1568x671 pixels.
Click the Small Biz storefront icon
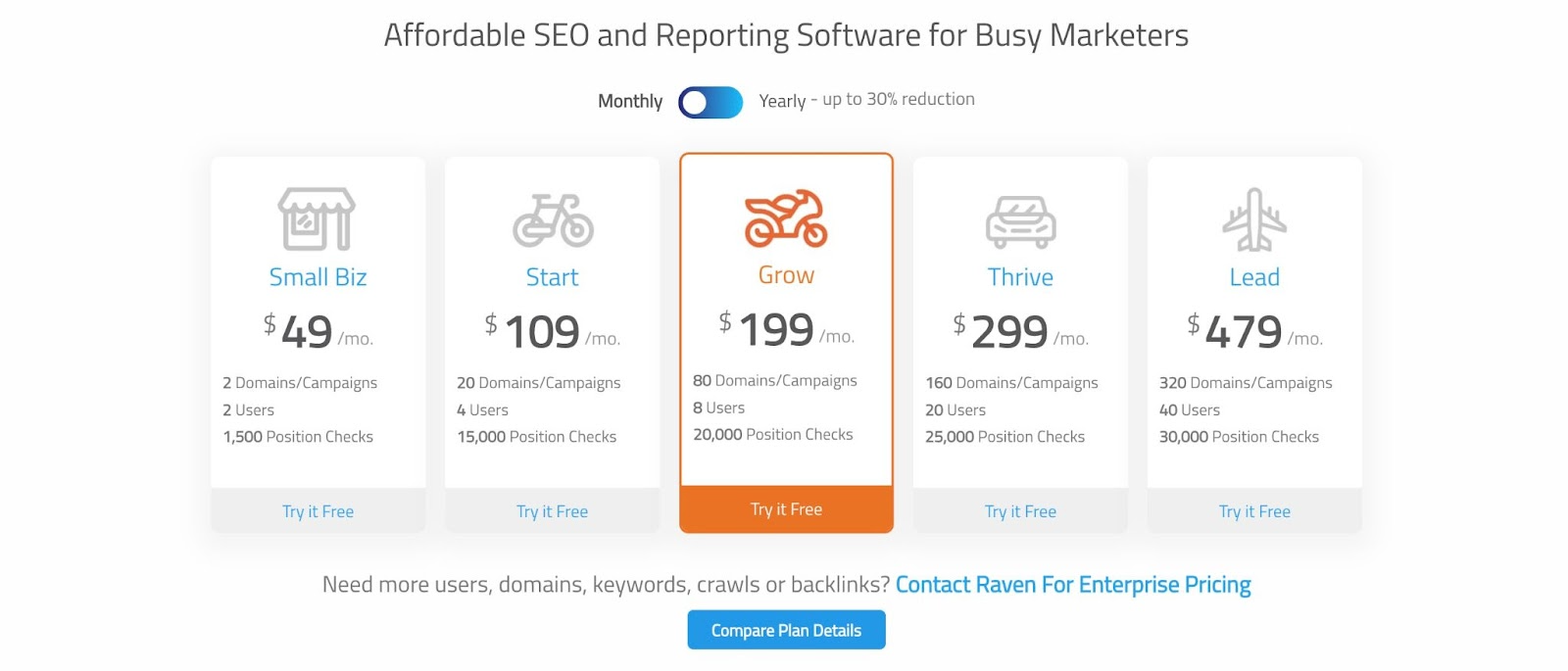tap(317, 219)
